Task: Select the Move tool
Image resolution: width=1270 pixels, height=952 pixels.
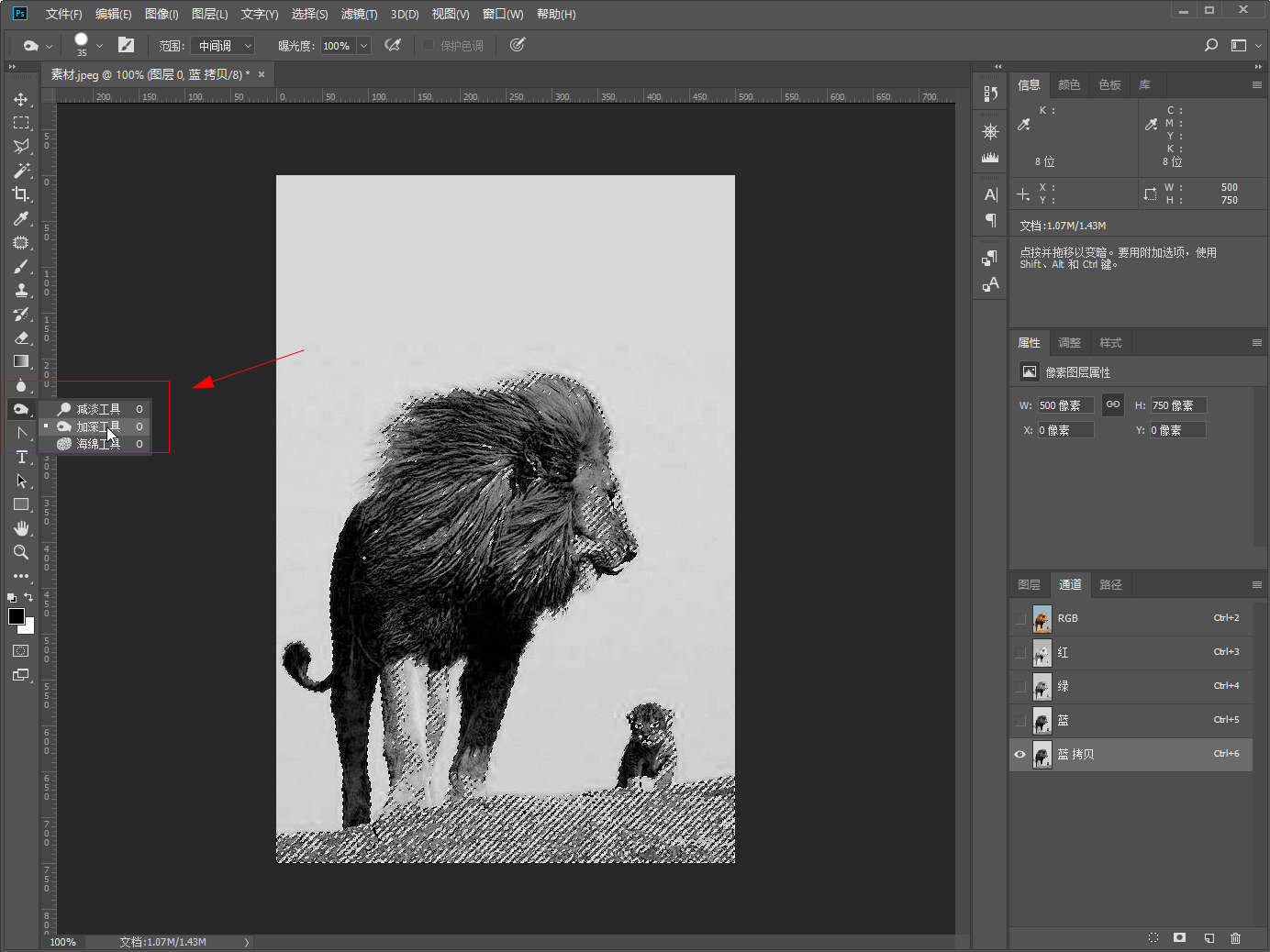Action: click(x=21, y=99)
